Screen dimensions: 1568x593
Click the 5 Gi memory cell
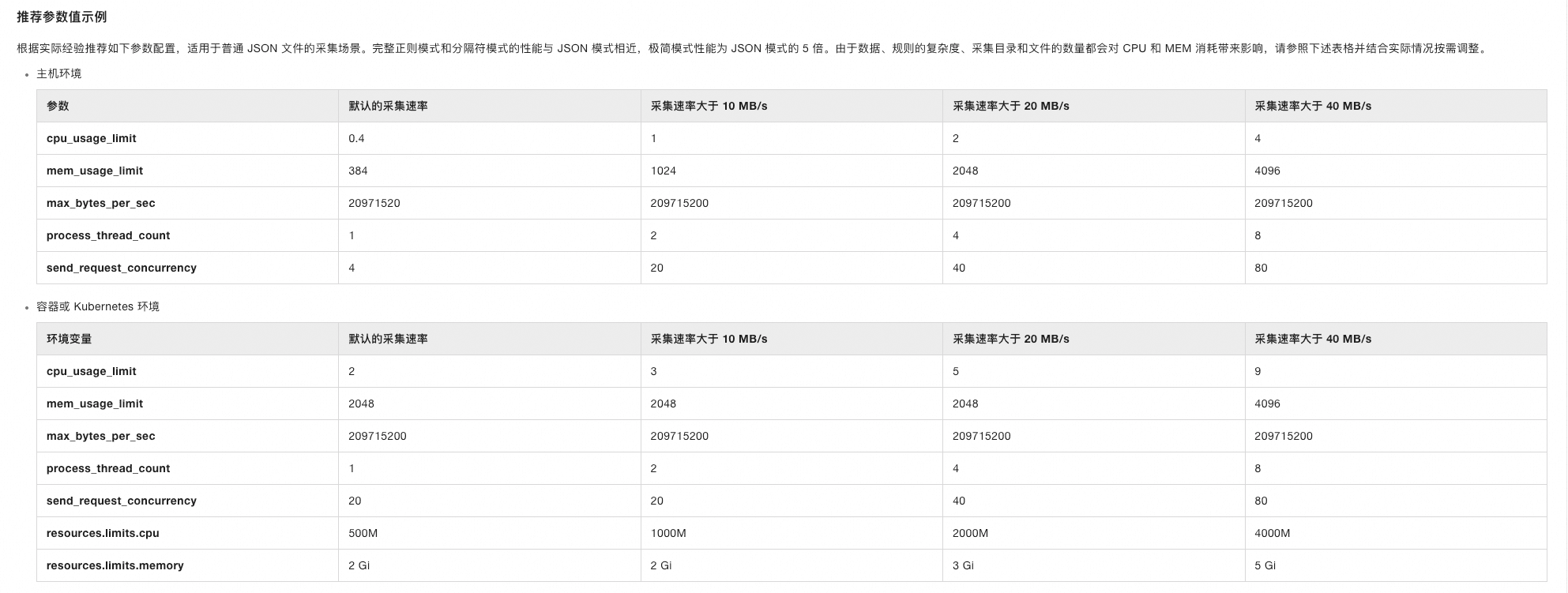point(1265,565)
